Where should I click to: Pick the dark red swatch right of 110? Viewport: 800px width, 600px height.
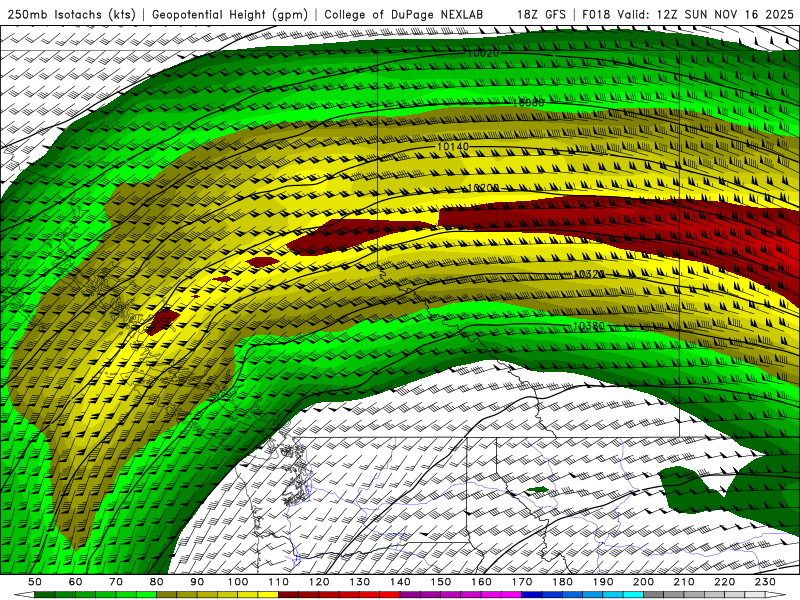tap(288, 595)
